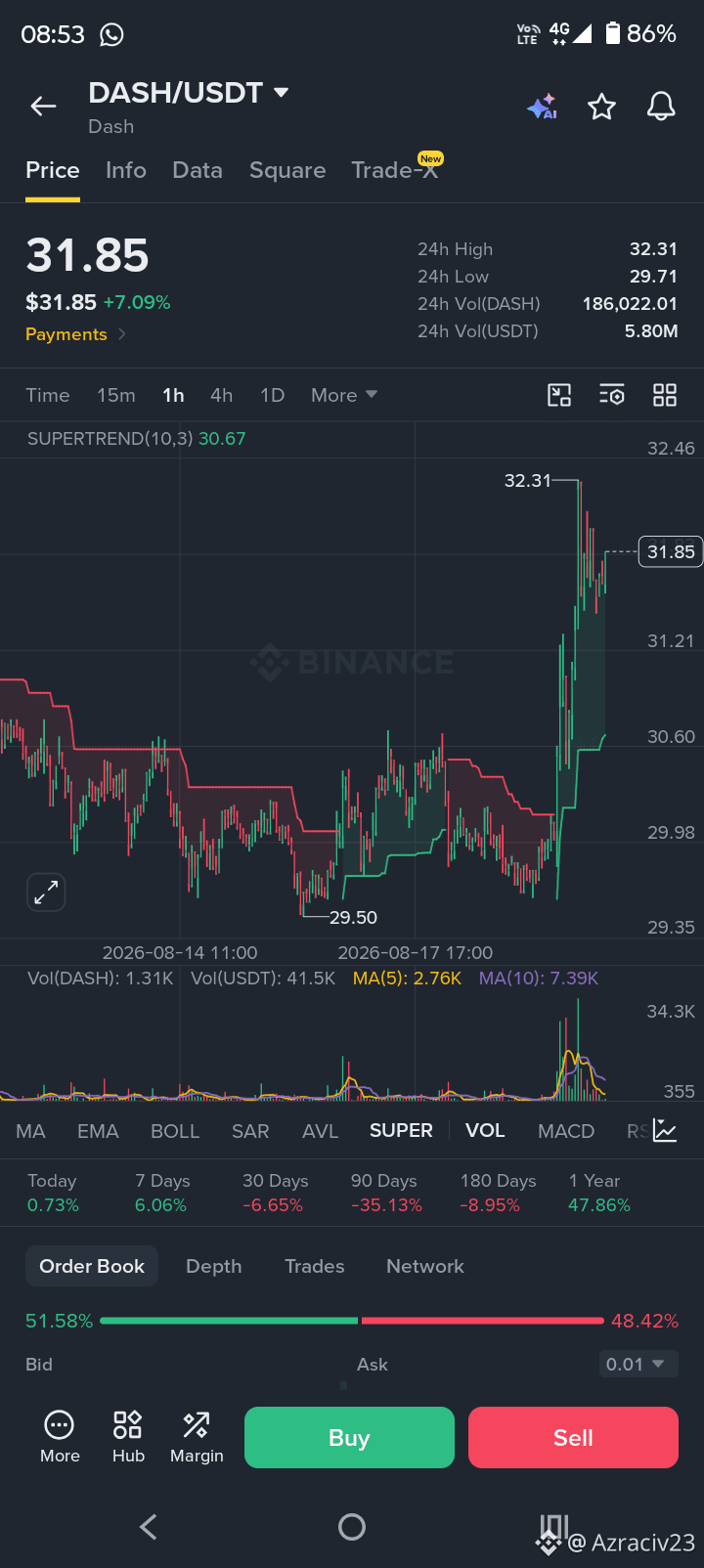
Task: Tap the 30 Days -6.65% change
Action: 275,1193
